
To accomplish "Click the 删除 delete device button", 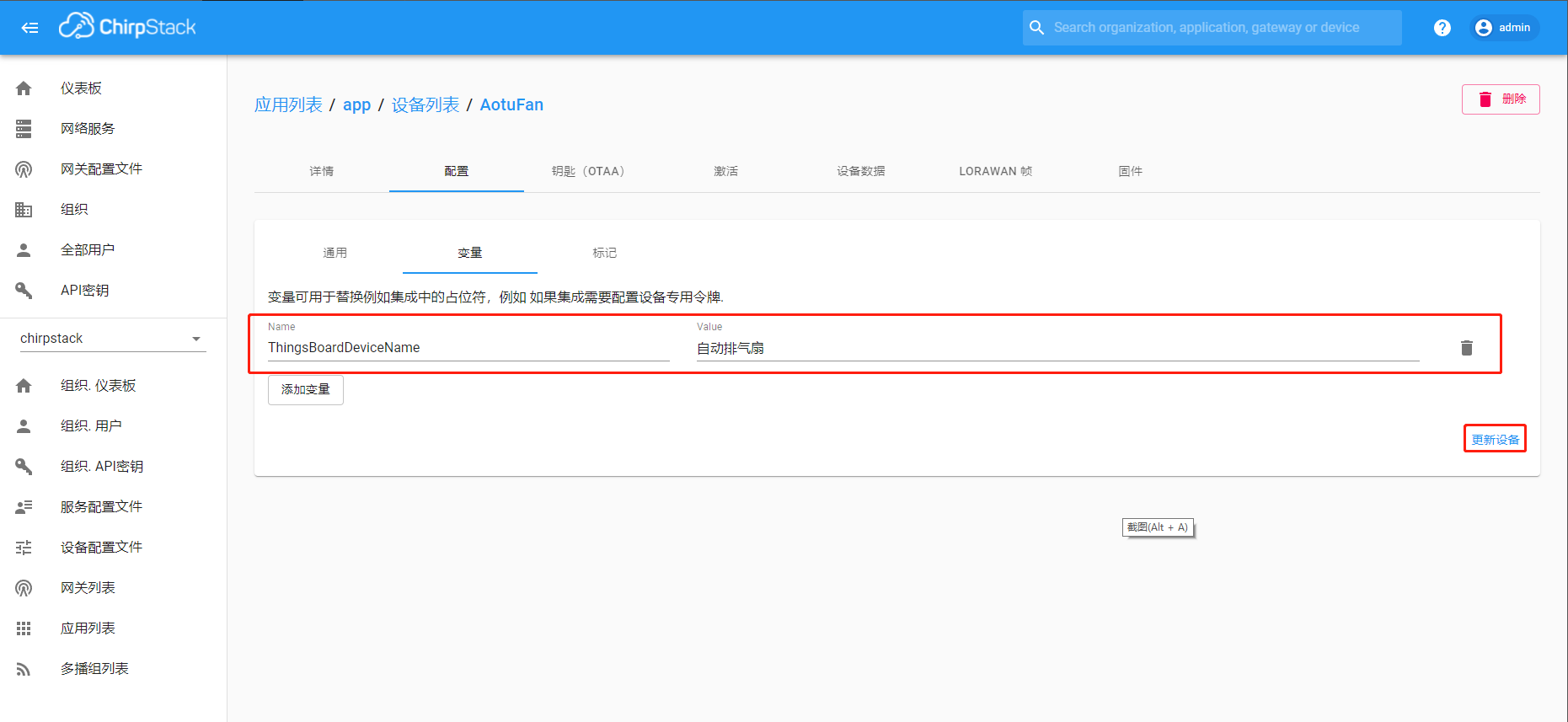I will (x=1501, y=99).
